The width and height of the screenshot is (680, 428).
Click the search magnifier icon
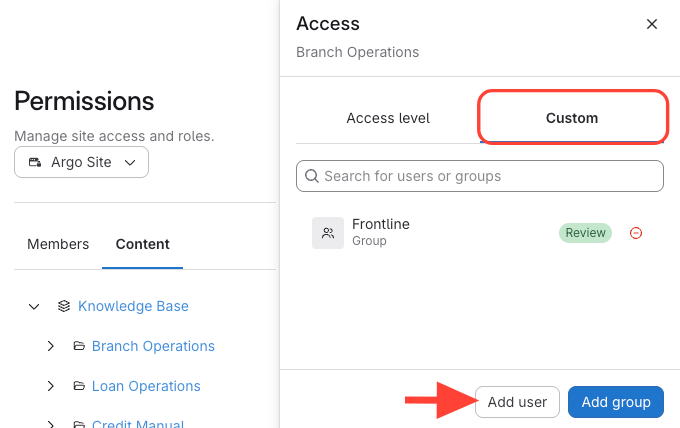pos(312,176)
